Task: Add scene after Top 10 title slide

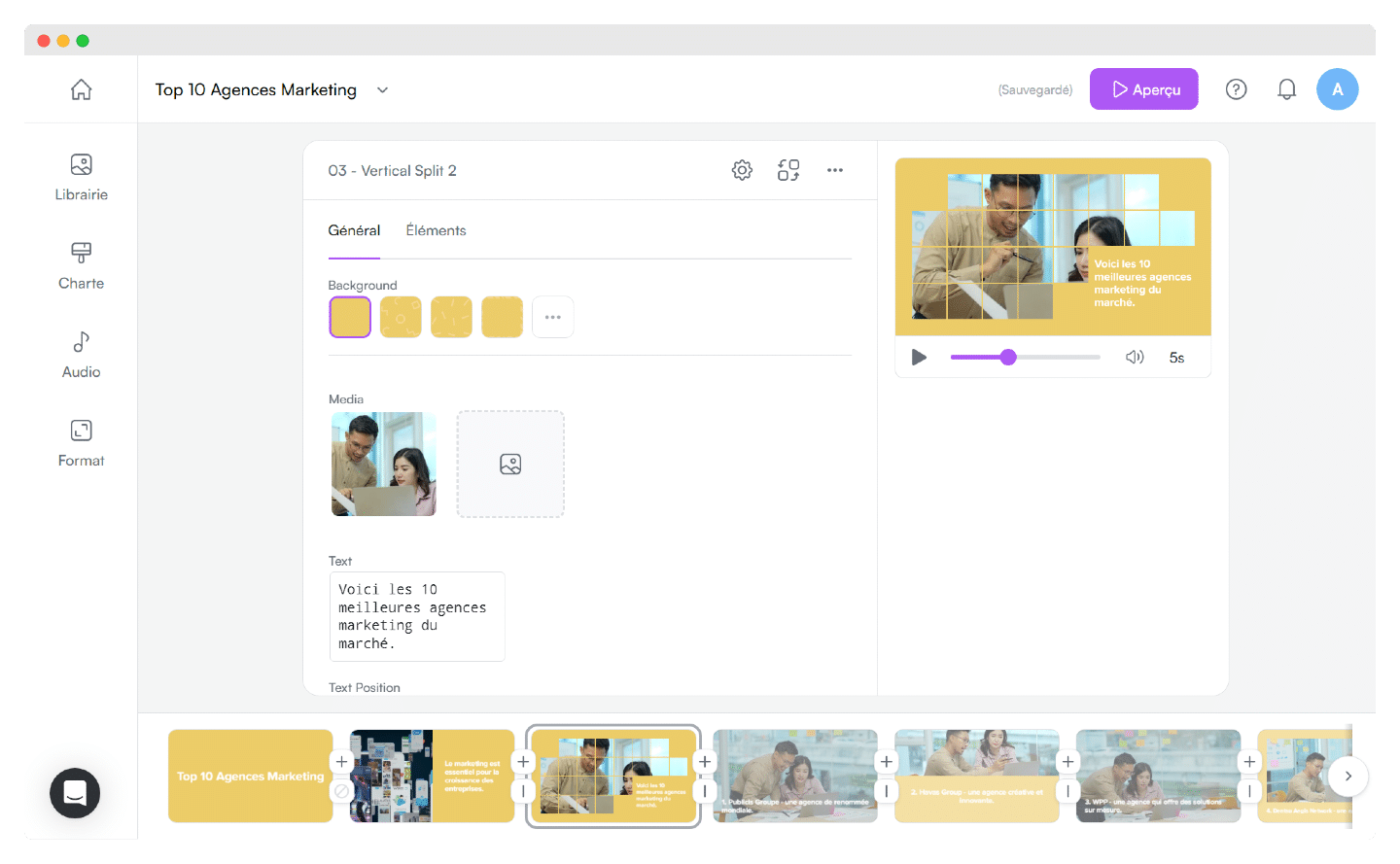Action: point(341,762)
